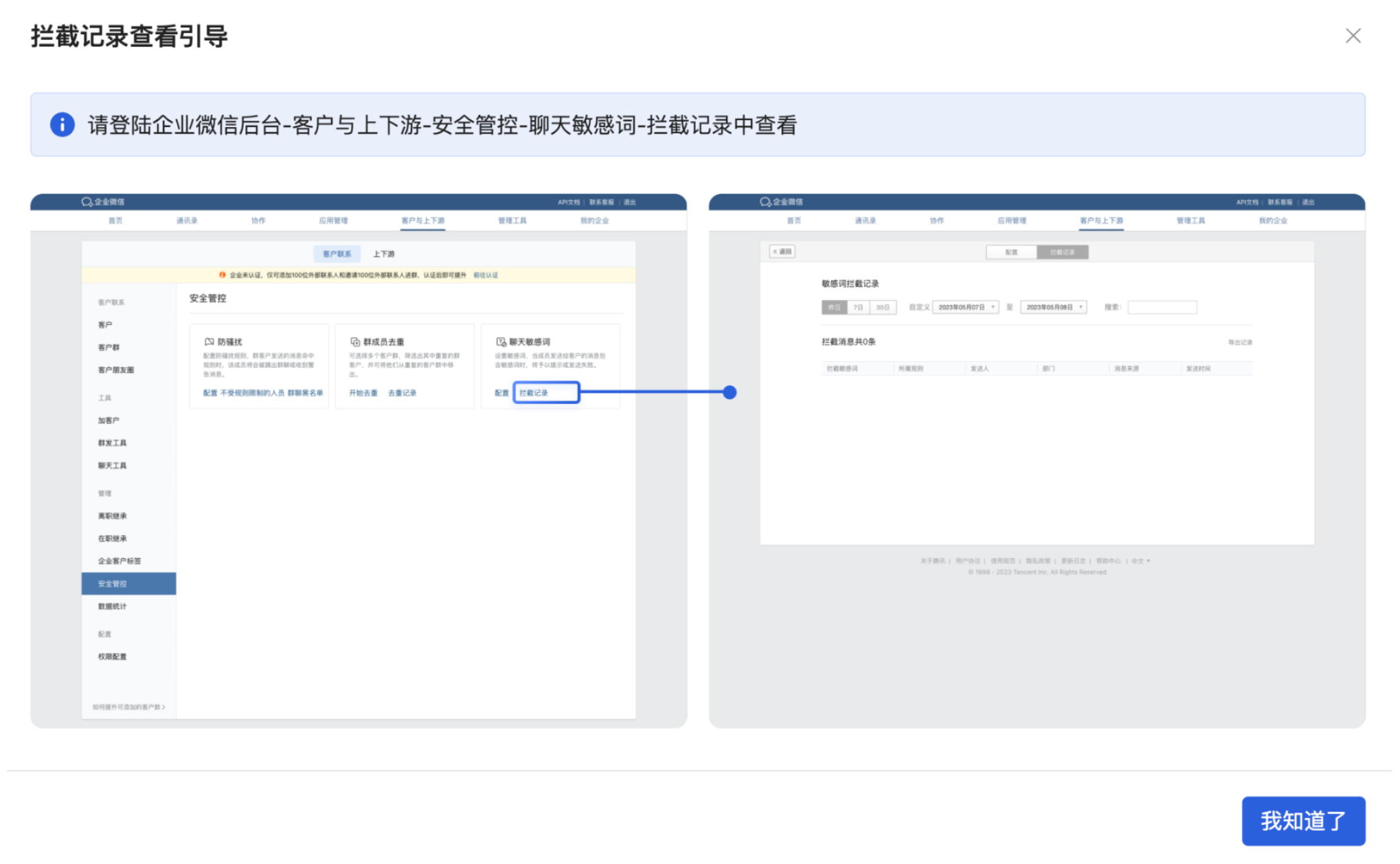Click 返回 button in right screenshot
Screen dimensions: 1400x864
pos(782,251)
